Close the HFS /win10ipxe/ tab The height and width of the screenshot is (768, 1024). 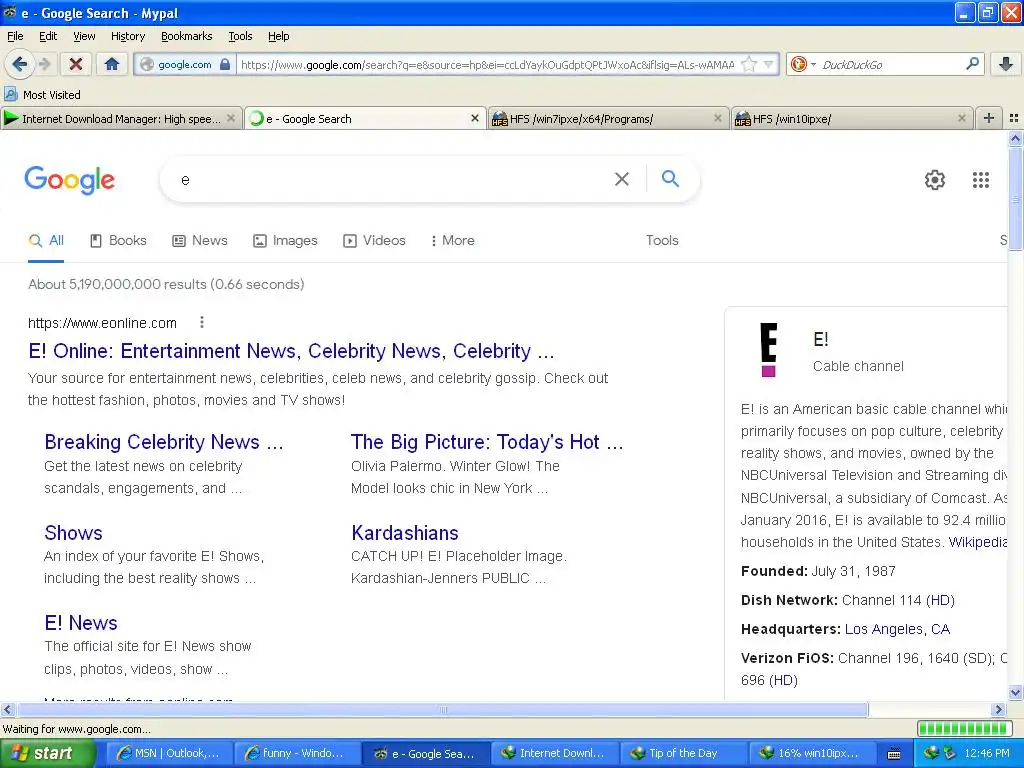[x=961, y=118]
